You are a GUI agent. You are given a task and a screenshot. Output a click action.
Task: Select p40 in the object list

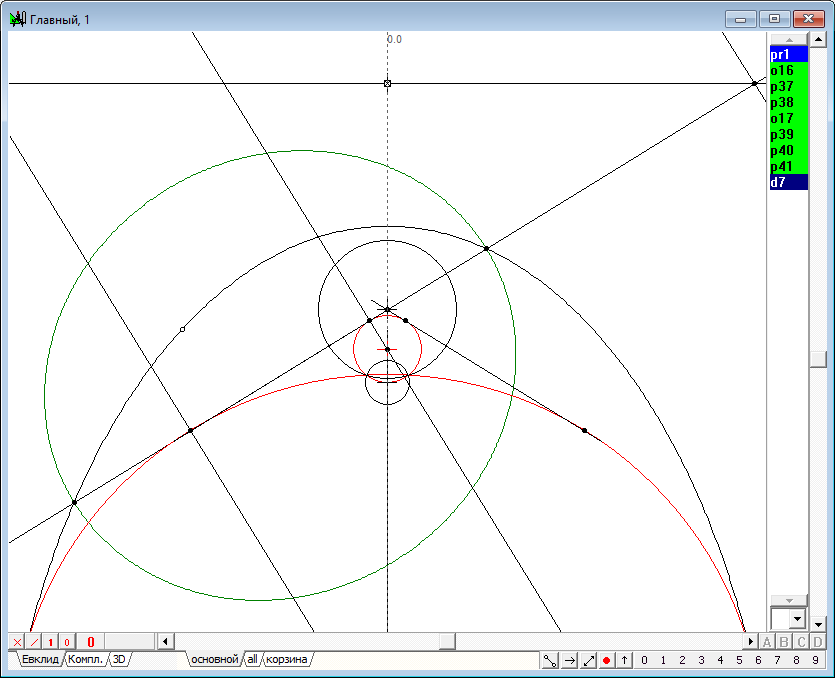click(789, 150)
